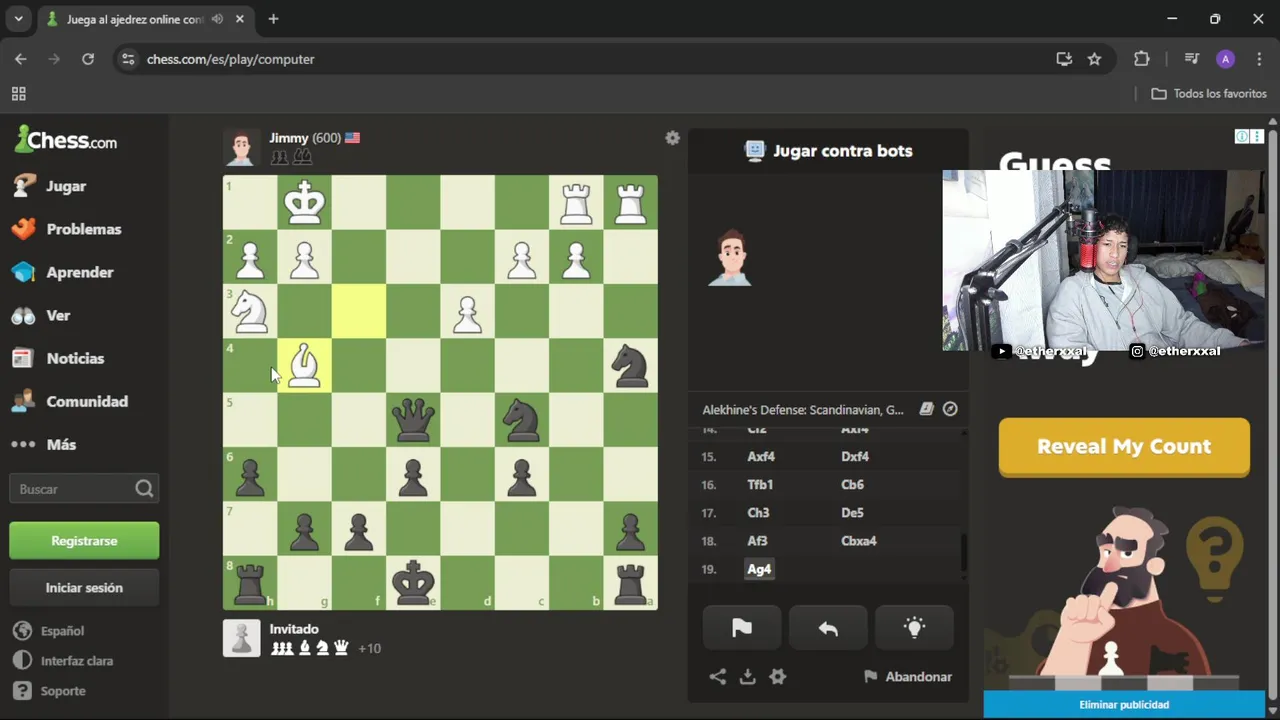Select the black knight on the board's right edge
The height and width of the screenshot is (720, 1280).
coord(630,366)
